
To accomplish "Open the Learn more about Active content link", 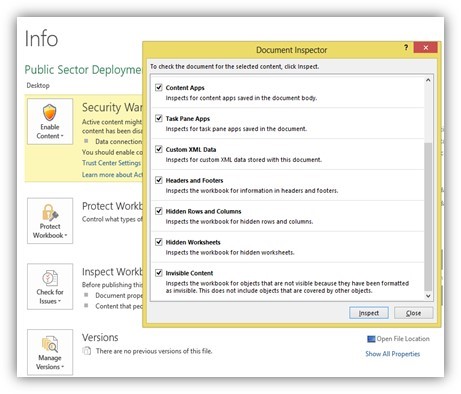I will (x=112, y=175).
